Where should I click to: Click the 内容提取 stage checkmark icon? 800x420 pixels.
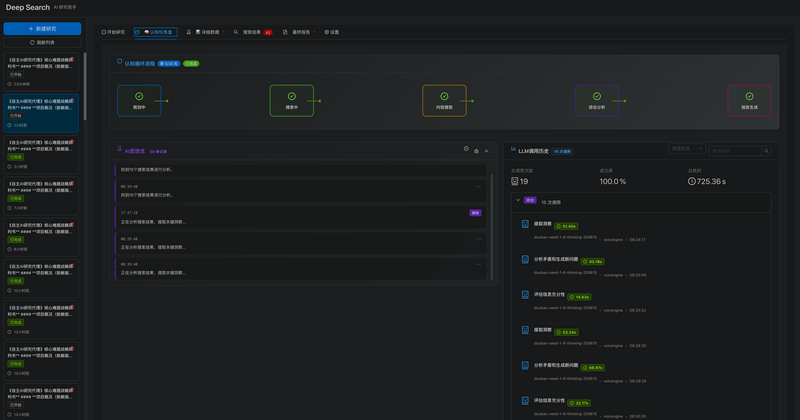point(444,96)
